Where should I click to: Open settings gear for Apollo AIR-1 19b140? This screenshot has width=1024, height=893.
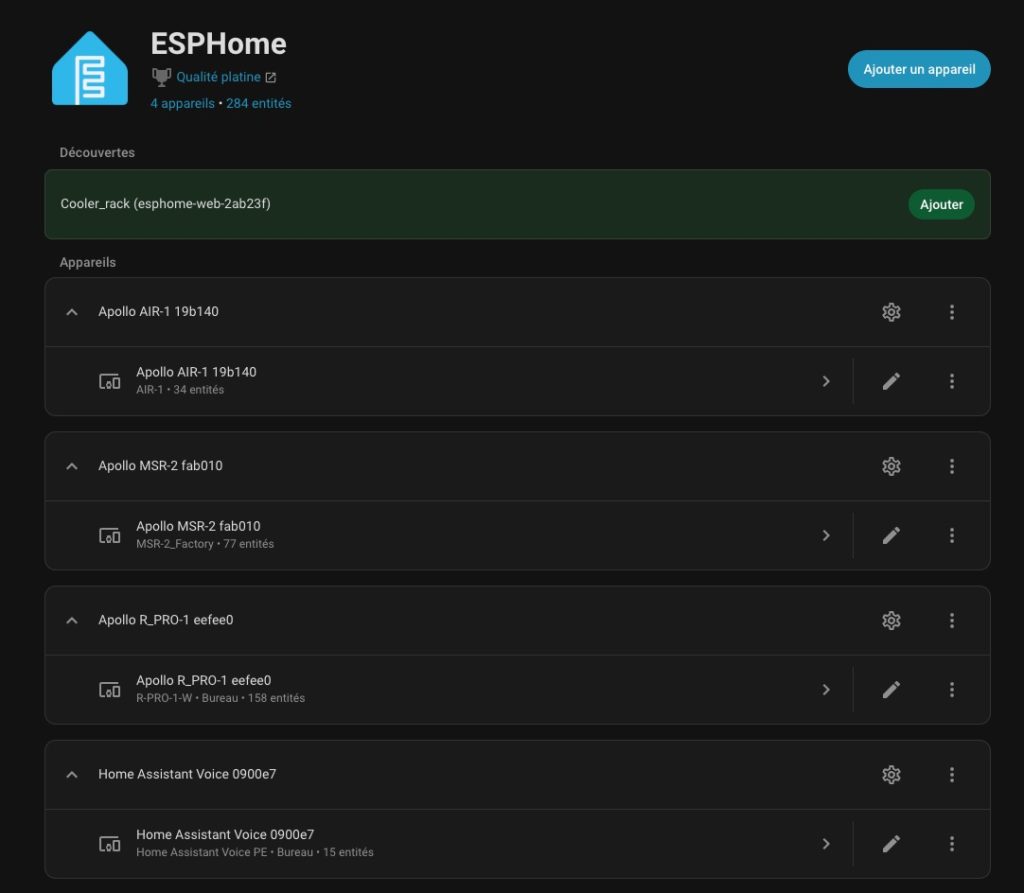[891, 312]
